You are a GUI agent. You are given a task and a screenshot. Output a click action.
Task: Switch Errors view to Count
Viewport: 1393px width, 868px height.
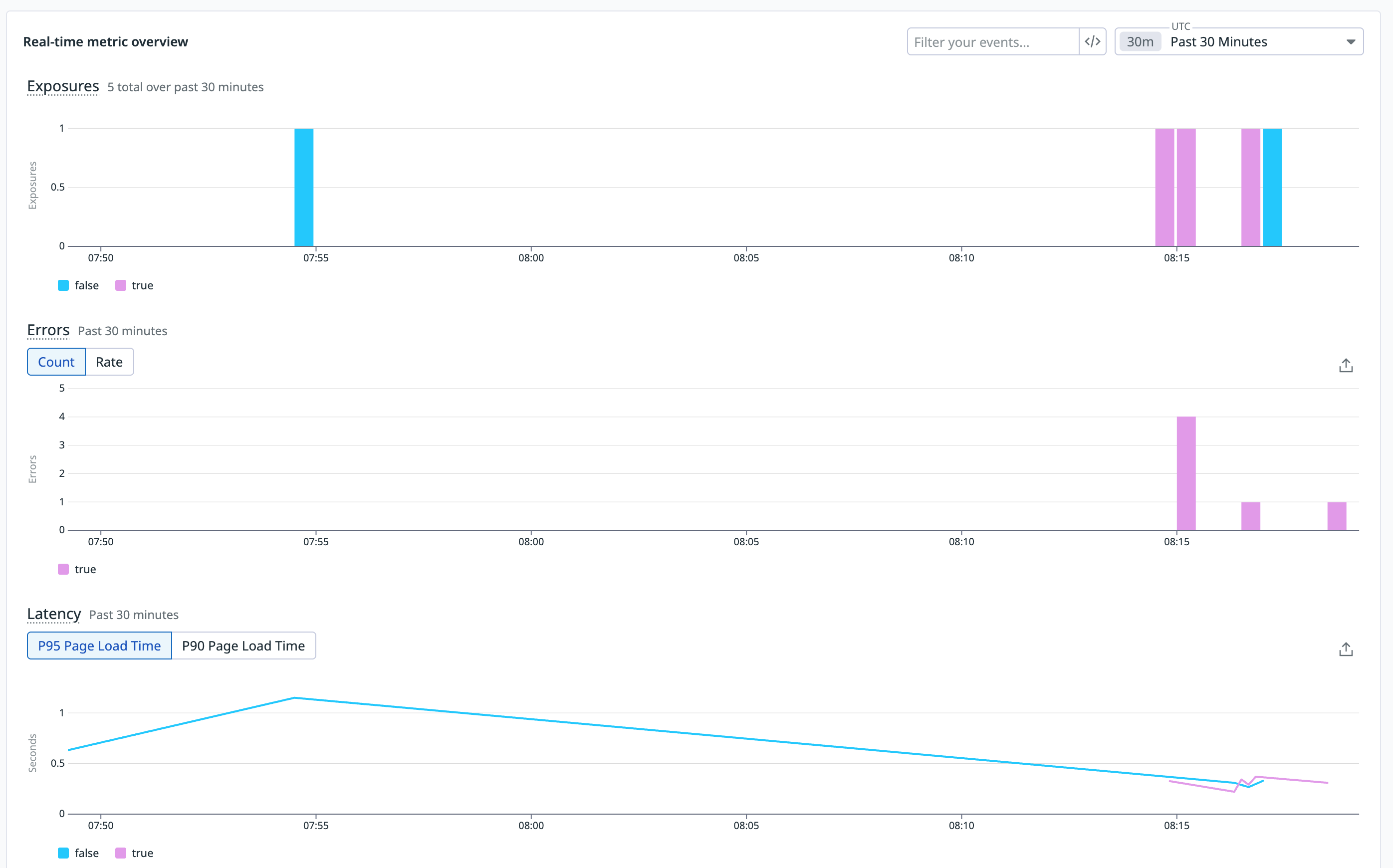(x=56, y=362)
